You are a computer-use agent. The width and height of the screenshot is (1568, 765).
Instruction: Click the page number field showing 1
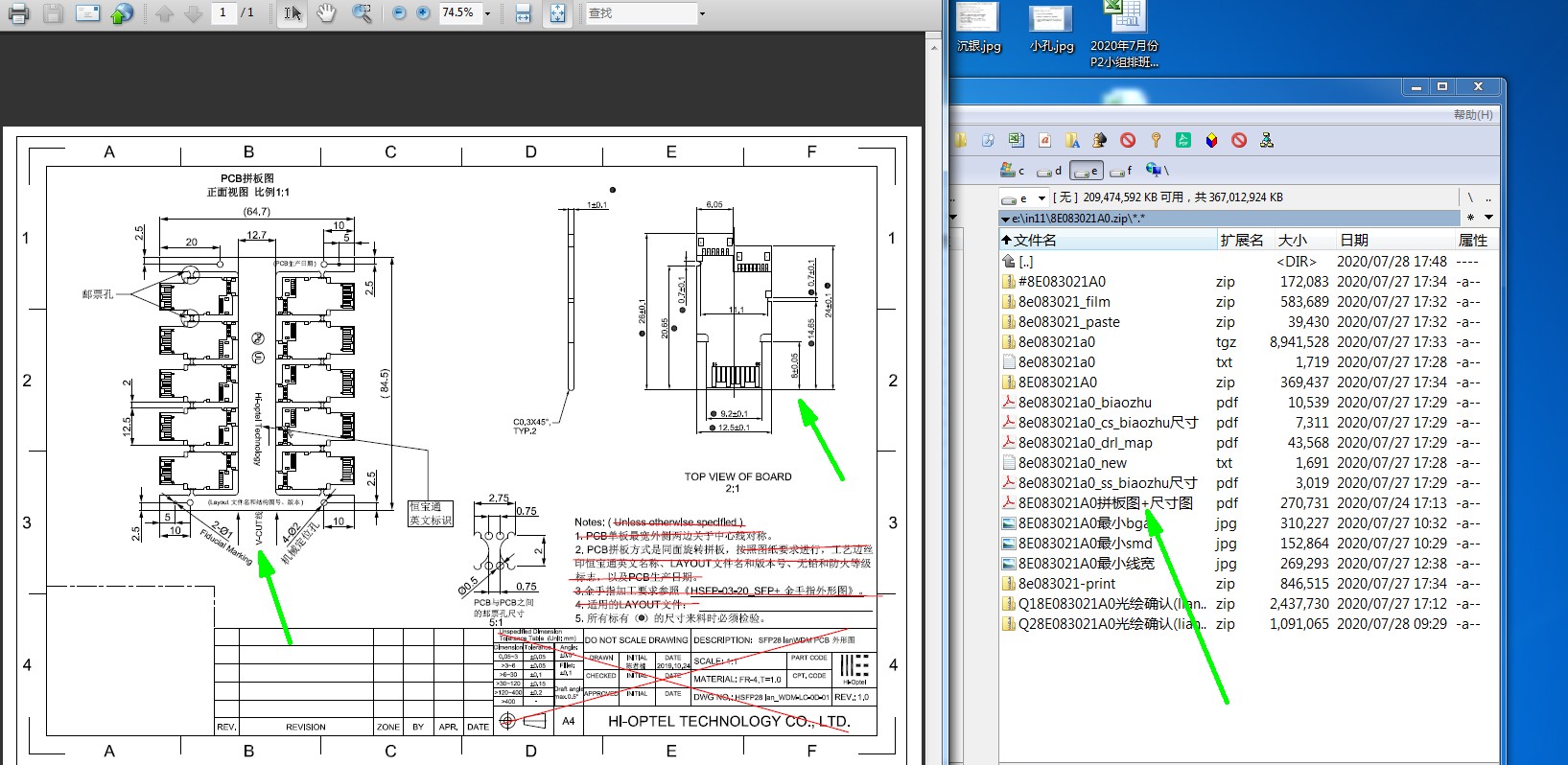click(x=222, y=12)
